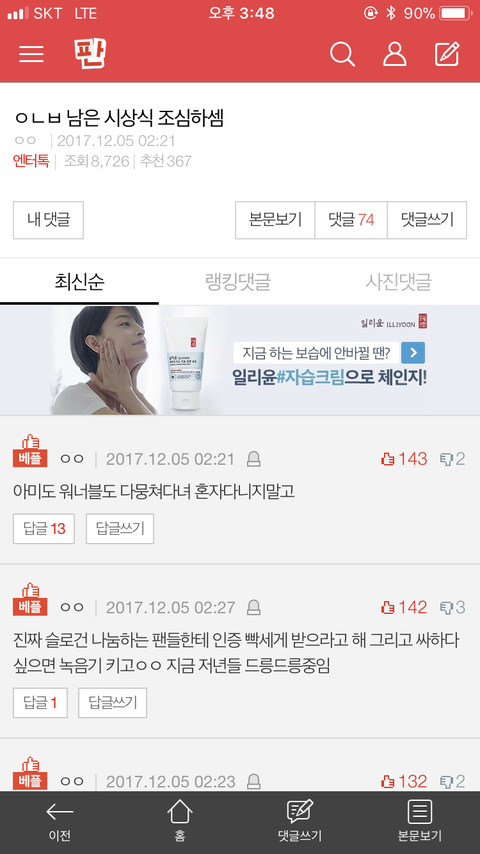The height and width of the screenshot is (854, 480).
Task: Tap the write post pencil icon
Action: click(x=447, y=54)
